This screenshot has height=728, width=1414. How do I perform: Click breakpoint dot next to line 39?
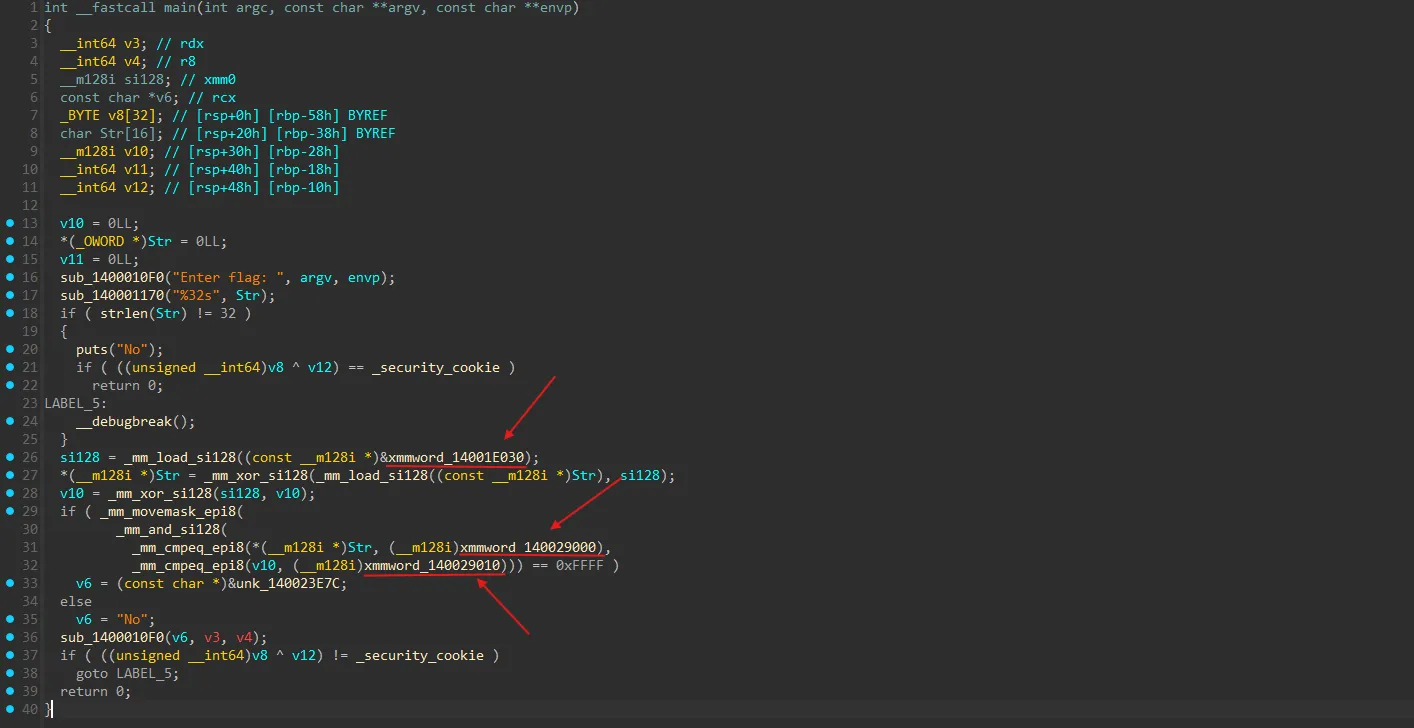(x=10, y=691)
